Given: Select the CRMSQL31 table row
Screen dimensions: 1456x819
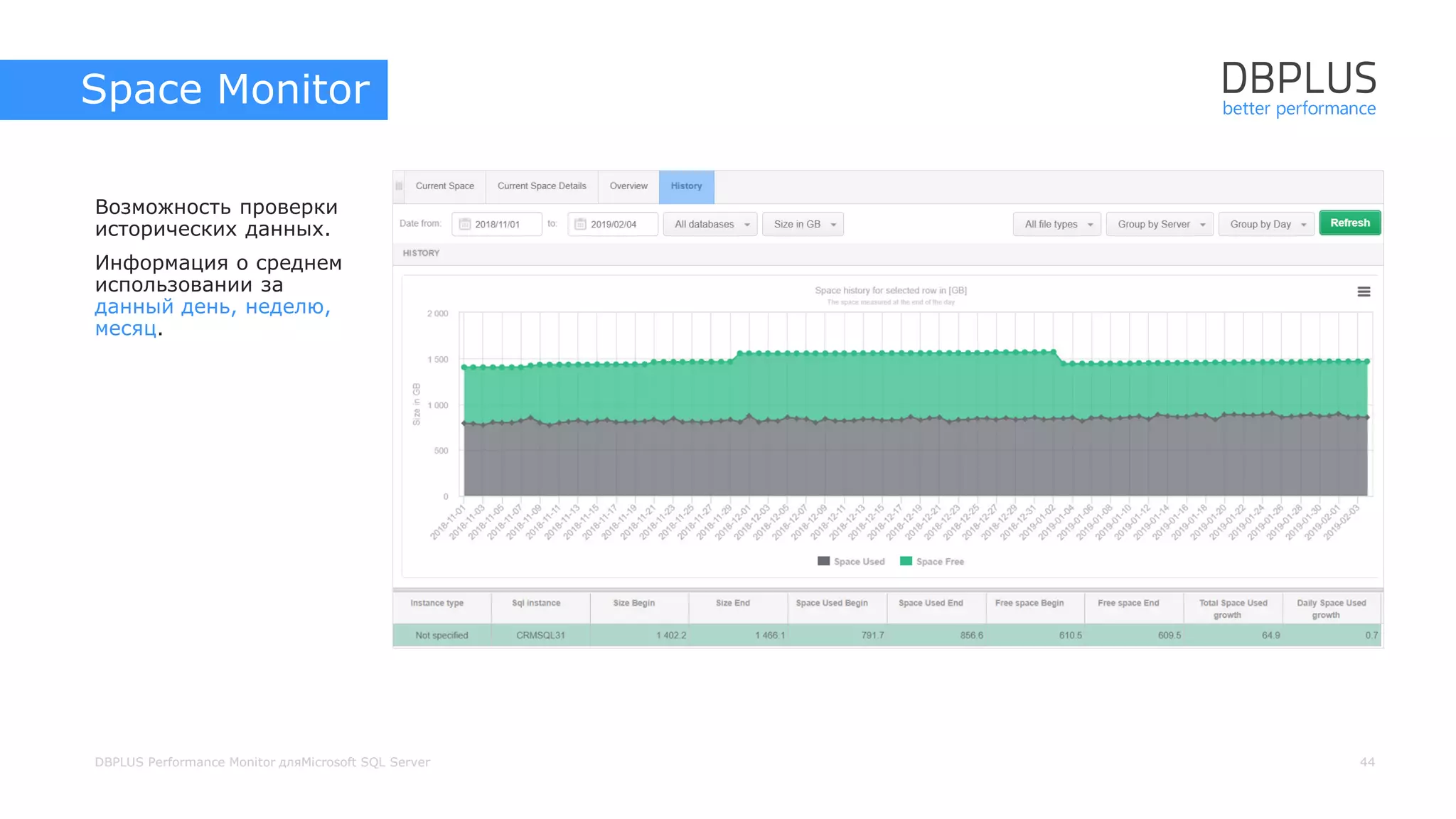Looking at the screenshot, I should (x=540, y=636).
